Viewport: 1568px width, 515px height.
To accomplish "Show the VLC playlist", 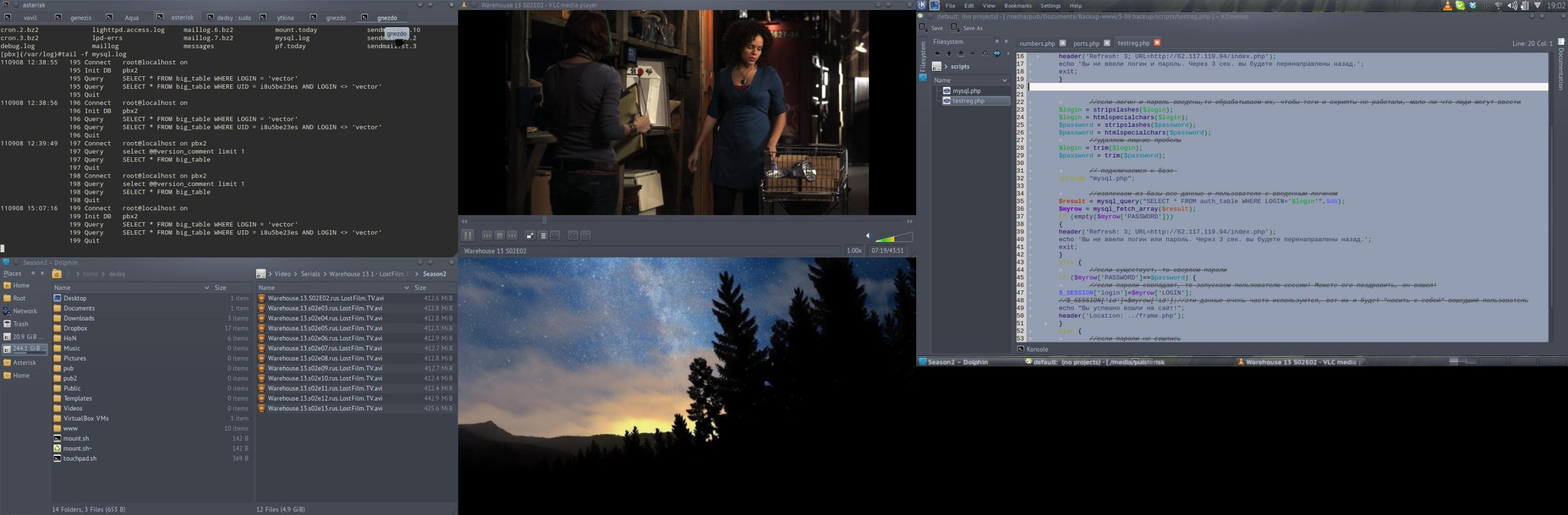I will point(543,236).
